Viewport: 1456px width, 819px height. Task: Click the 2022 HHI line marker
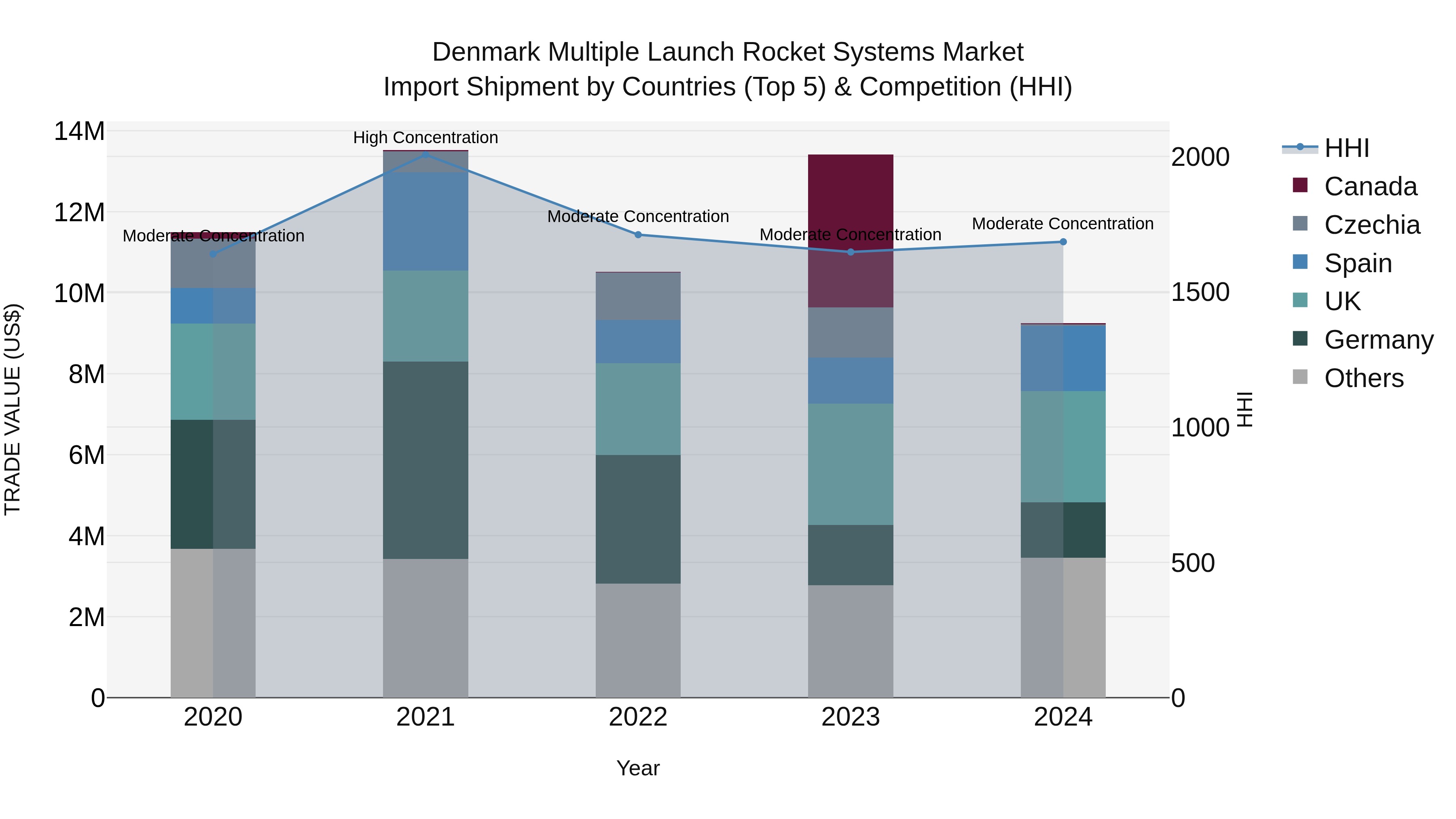coord(638,235)
